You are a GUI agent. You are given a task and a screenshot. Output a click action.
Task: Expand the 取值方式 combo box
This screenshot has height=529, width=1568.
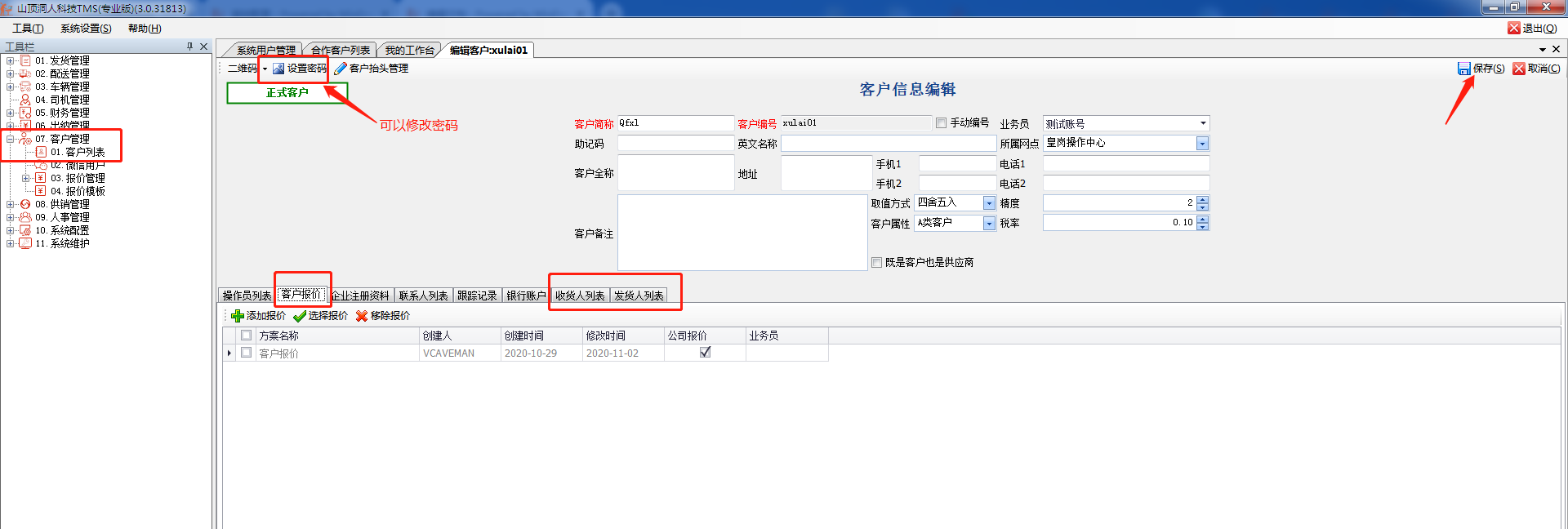pyautogui.click(x=989, y=203)
